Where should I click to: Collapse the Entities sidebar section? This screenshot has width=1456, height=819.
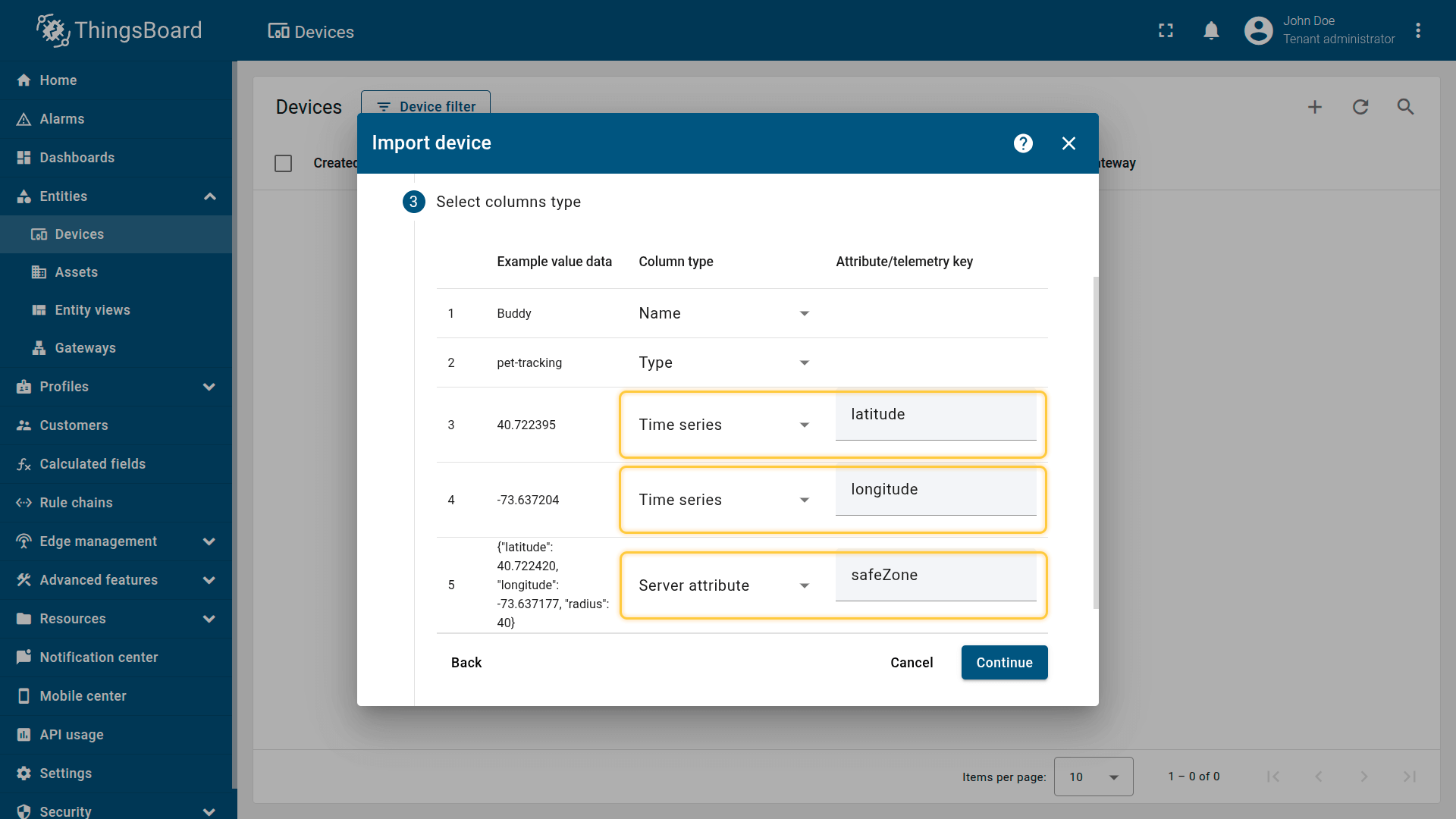(x=209, y=196)
